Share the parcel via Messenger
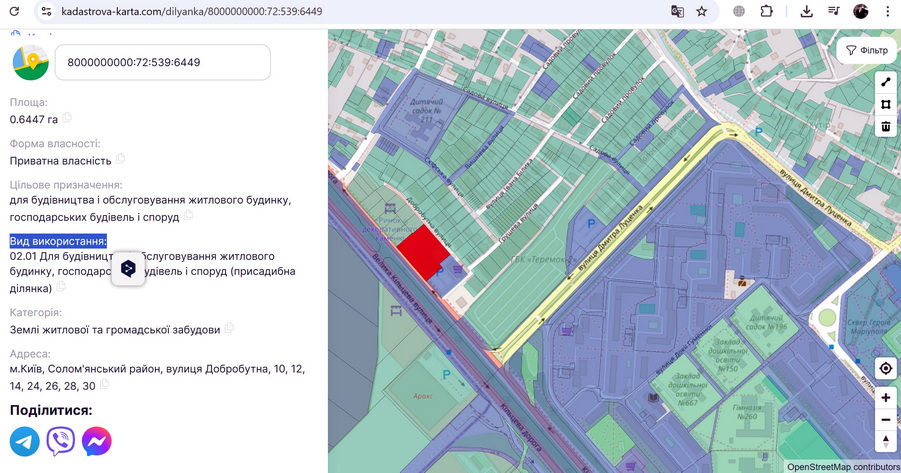Image resolution: width=901 pixels, height=473 pixels. click(x=96, y=441)
